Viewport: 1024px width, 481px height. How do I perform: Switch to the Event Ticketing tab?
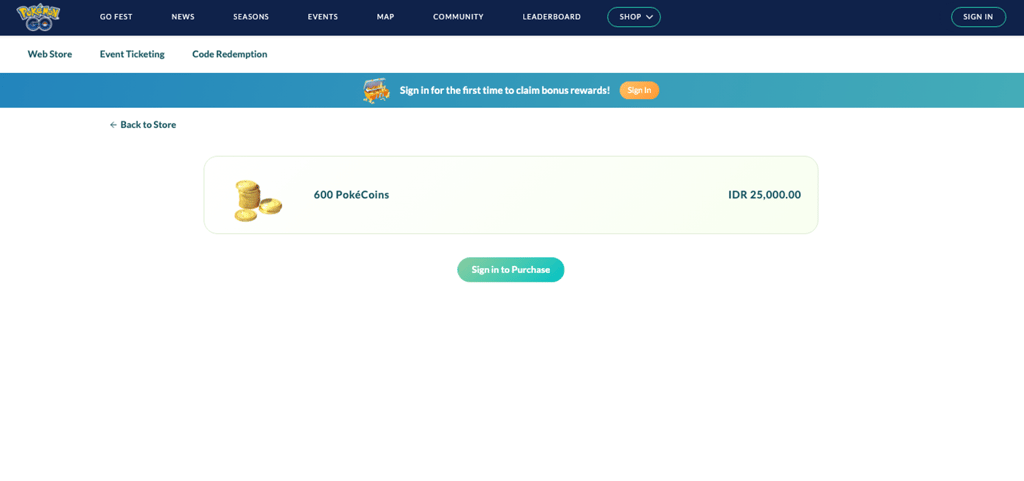(x=132, y=54)
